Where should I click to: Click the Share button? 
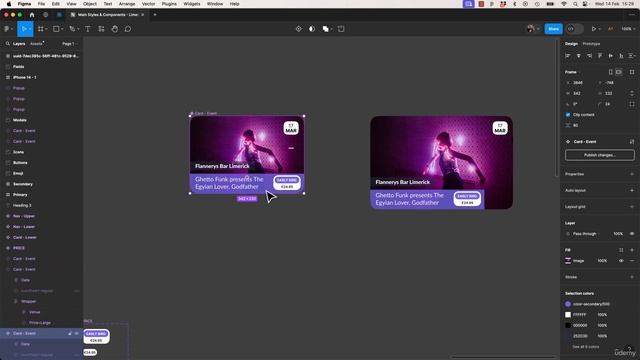coord(553,29)
